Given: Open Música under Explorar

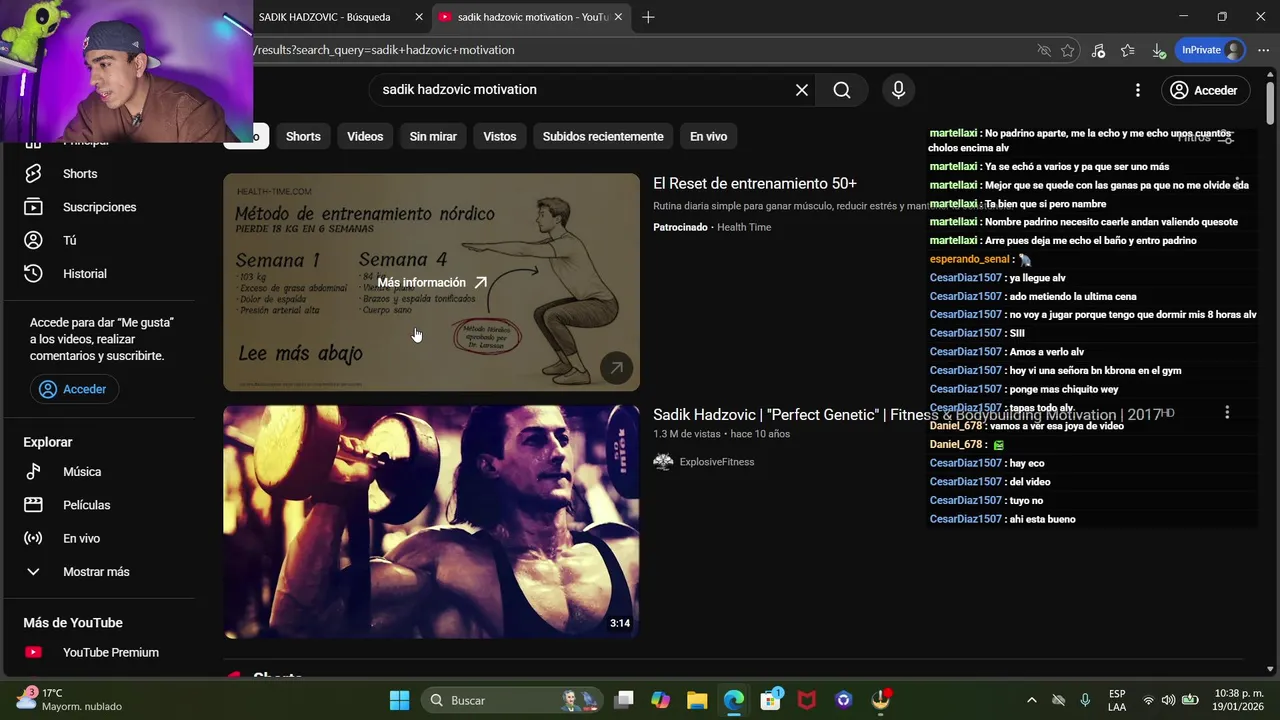Looking at the screenshot, I should click(82, 471).
